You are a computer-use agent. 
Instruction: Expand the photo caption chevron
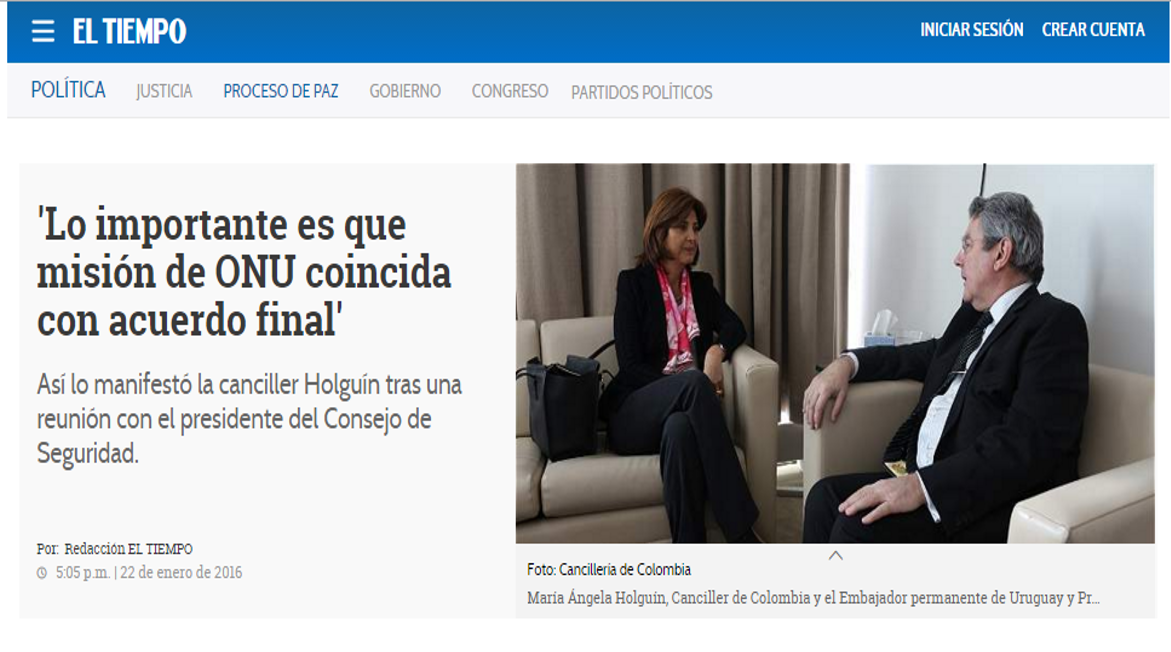pos(836,555)
